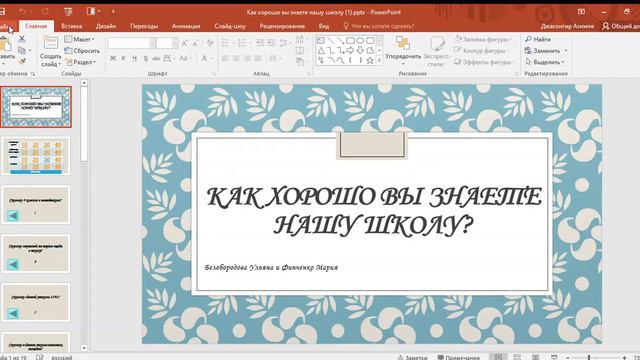Increase the list indent level
This screenshot has width=640, height=360.
[x=271, y=43]
